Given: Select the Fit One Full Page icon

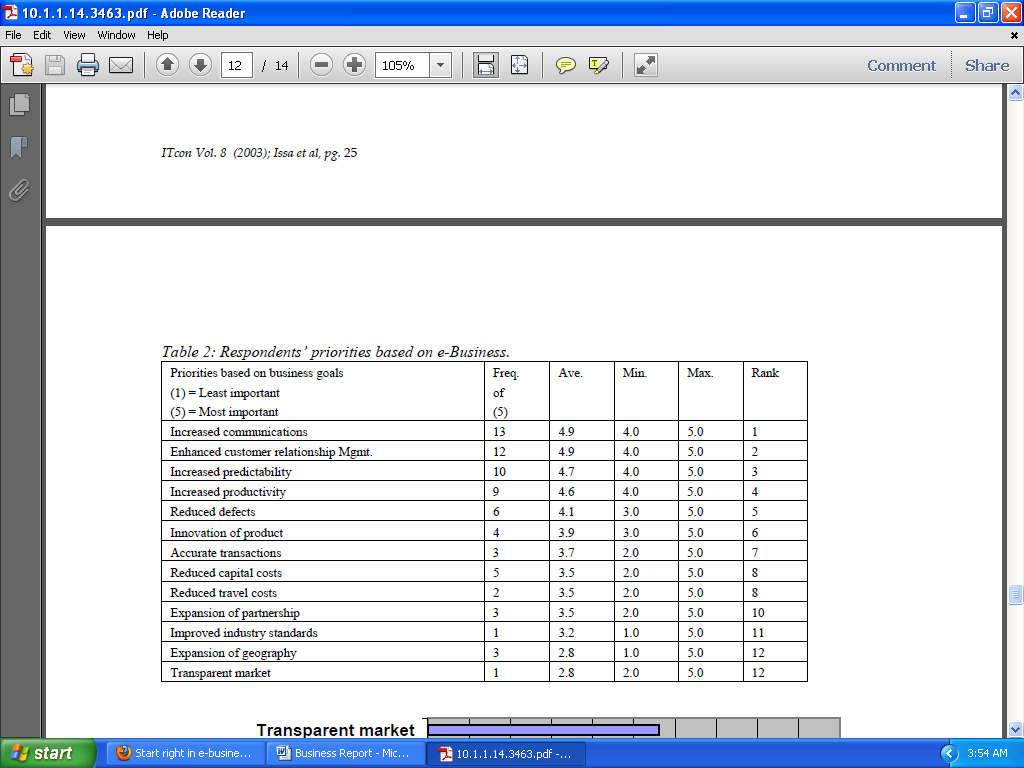Looking at the screenshot, I should click(519, 66).
